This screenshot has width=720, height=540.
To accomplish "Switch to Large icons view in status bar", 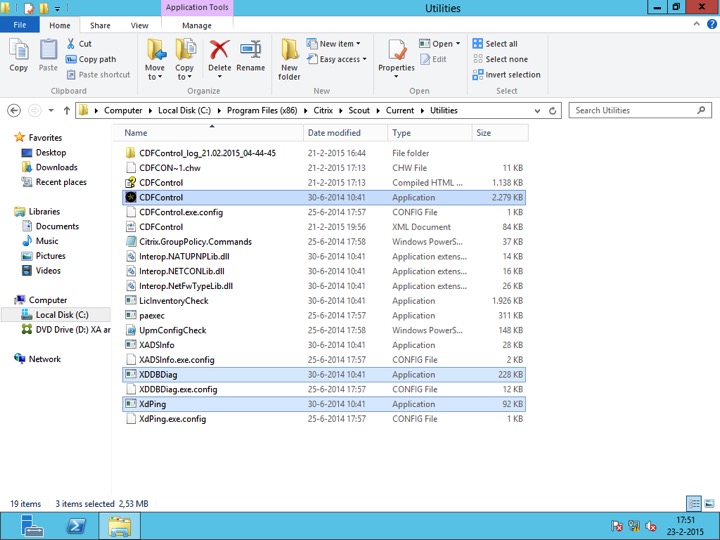I will click(x=709, y=504).
